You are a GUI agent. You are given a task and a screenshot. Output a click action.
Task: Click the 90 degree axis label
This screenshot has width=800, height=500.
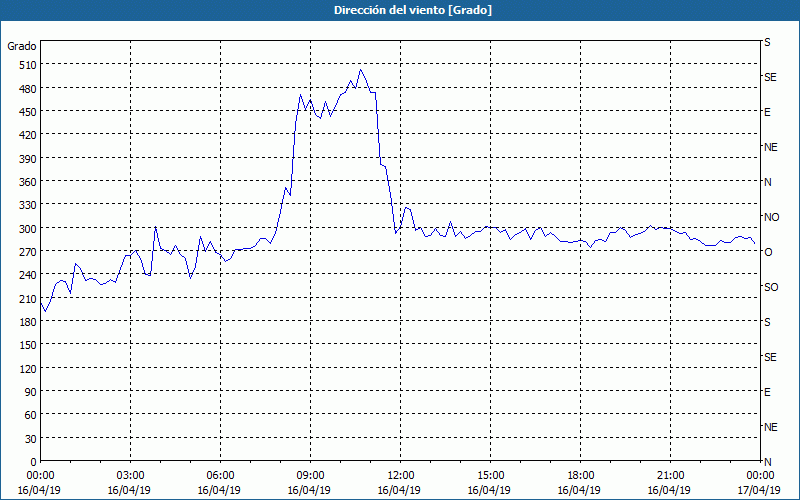pyautogui.click(x=31, y=391)
